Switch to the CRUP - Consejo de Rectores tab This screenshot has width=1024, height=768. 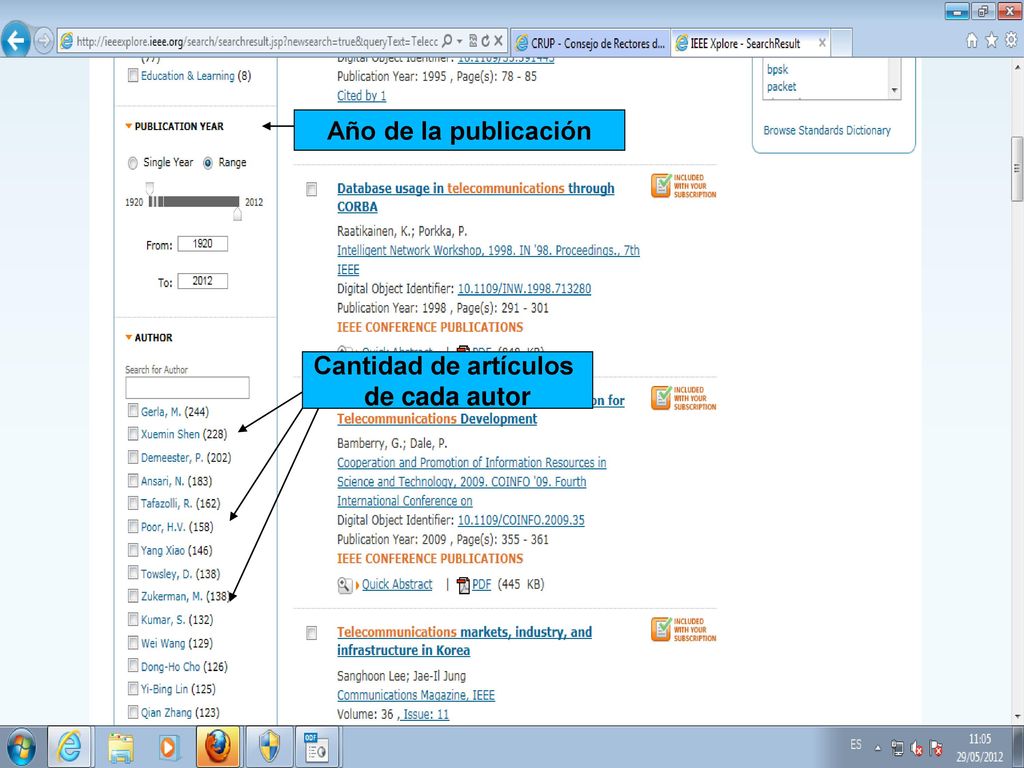point(590,43)
